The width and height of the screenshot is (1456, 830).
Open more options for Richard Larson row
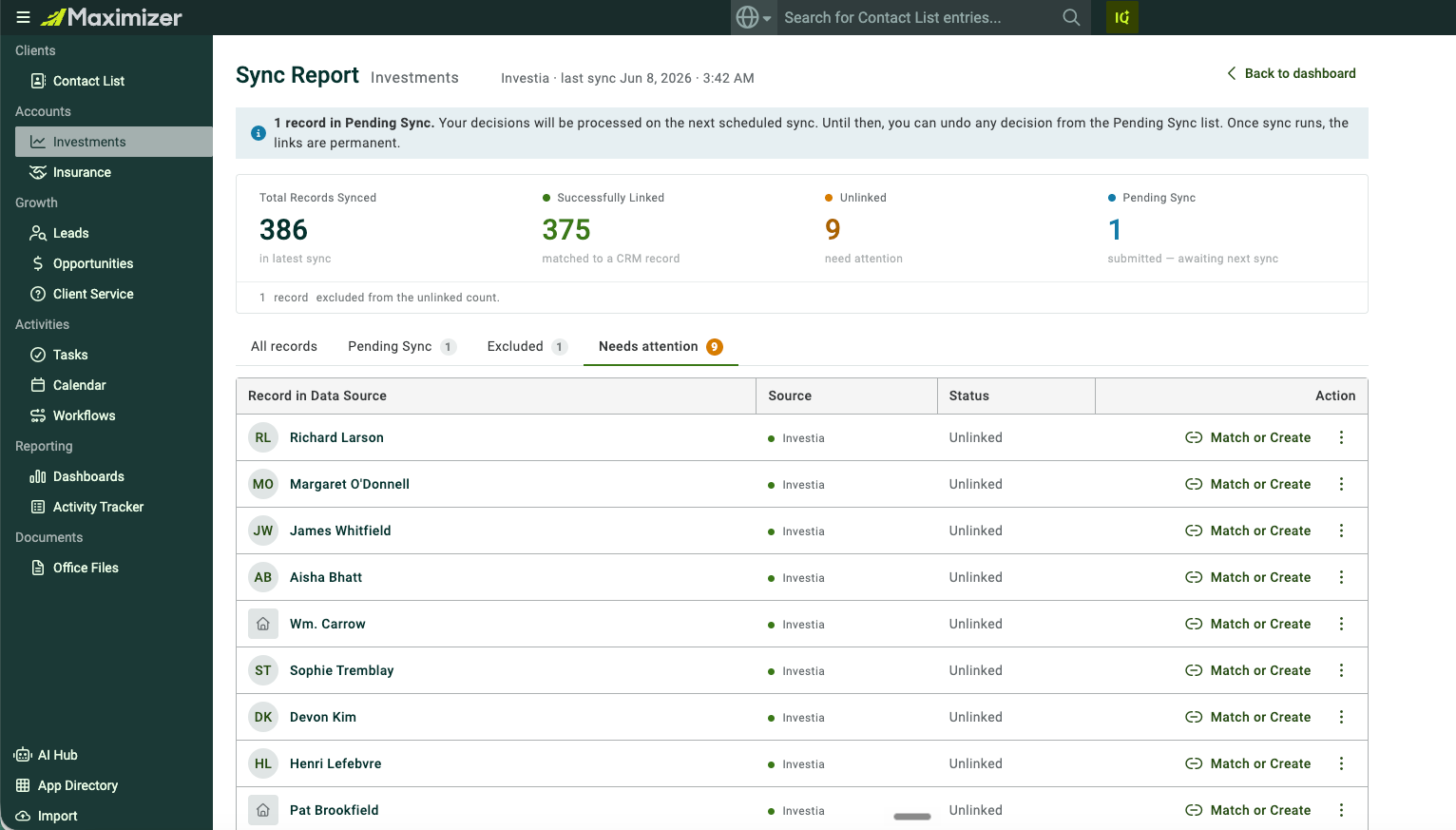[x=1341, y=437]
